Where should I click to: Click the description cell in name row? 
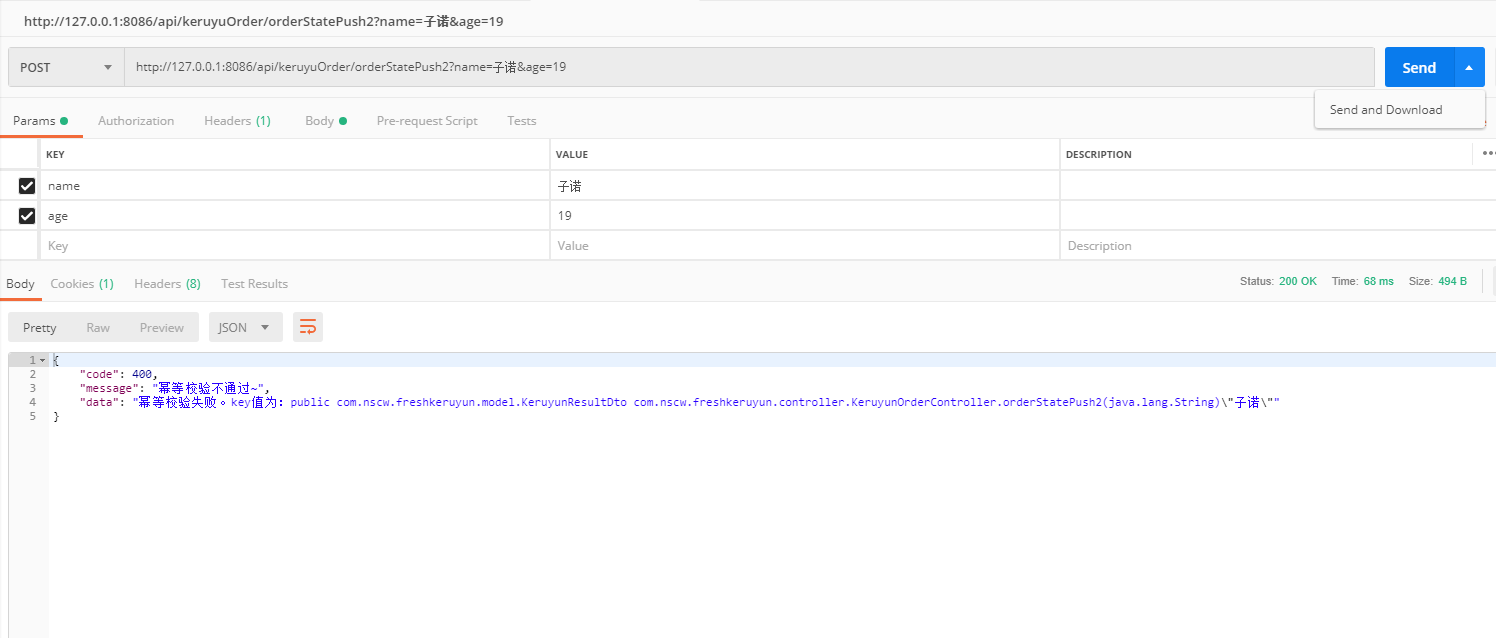click(x=1277, y=186)
